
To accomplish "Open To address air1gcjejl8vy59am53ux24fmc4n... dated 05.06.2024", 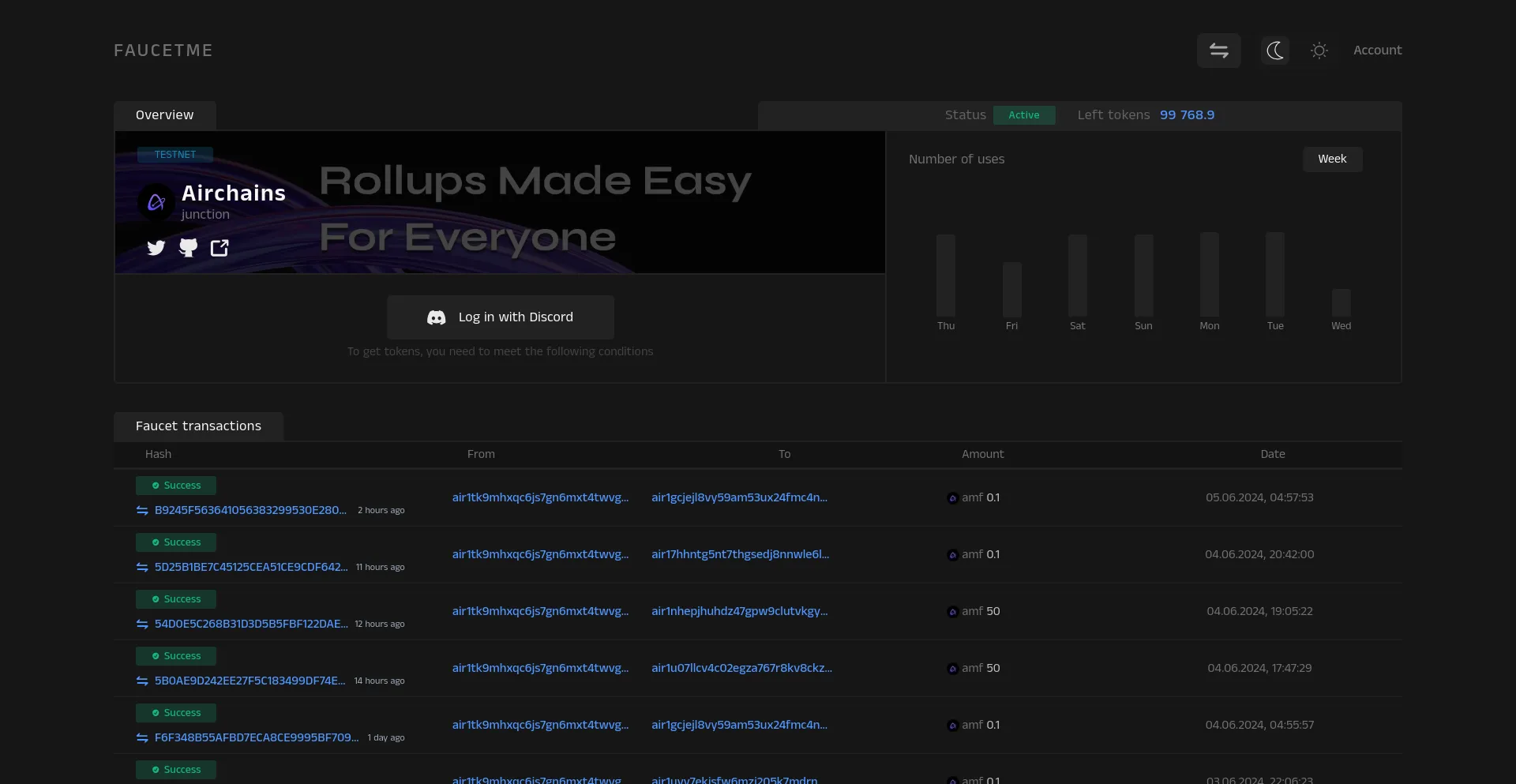I will pyautogui.click(x=739, y=497).
